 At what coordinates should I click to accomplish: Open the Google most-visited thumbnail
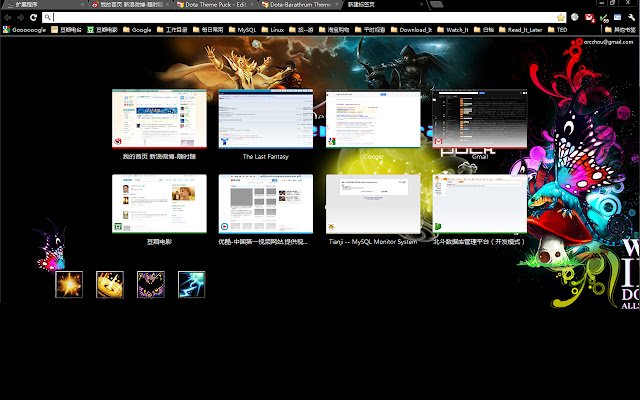click(x=373, y=119)
